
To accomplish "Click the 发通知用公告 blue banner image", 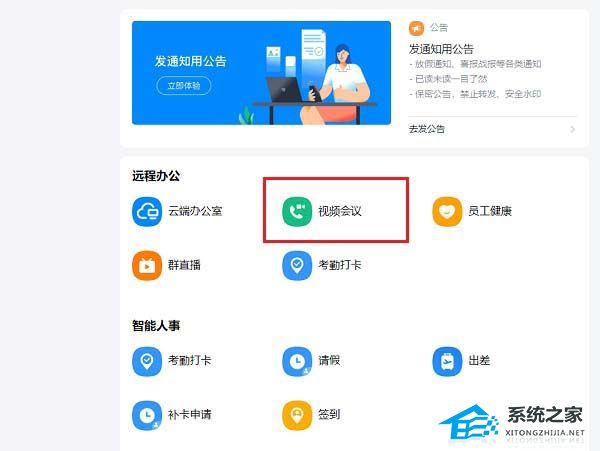I will 261,73.
